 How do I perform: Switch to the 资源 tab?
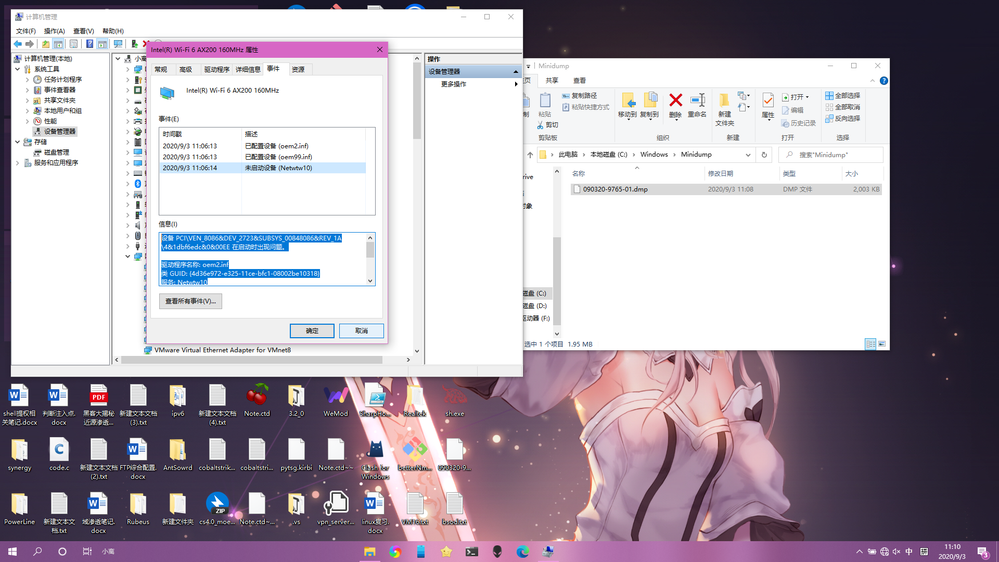298,69
